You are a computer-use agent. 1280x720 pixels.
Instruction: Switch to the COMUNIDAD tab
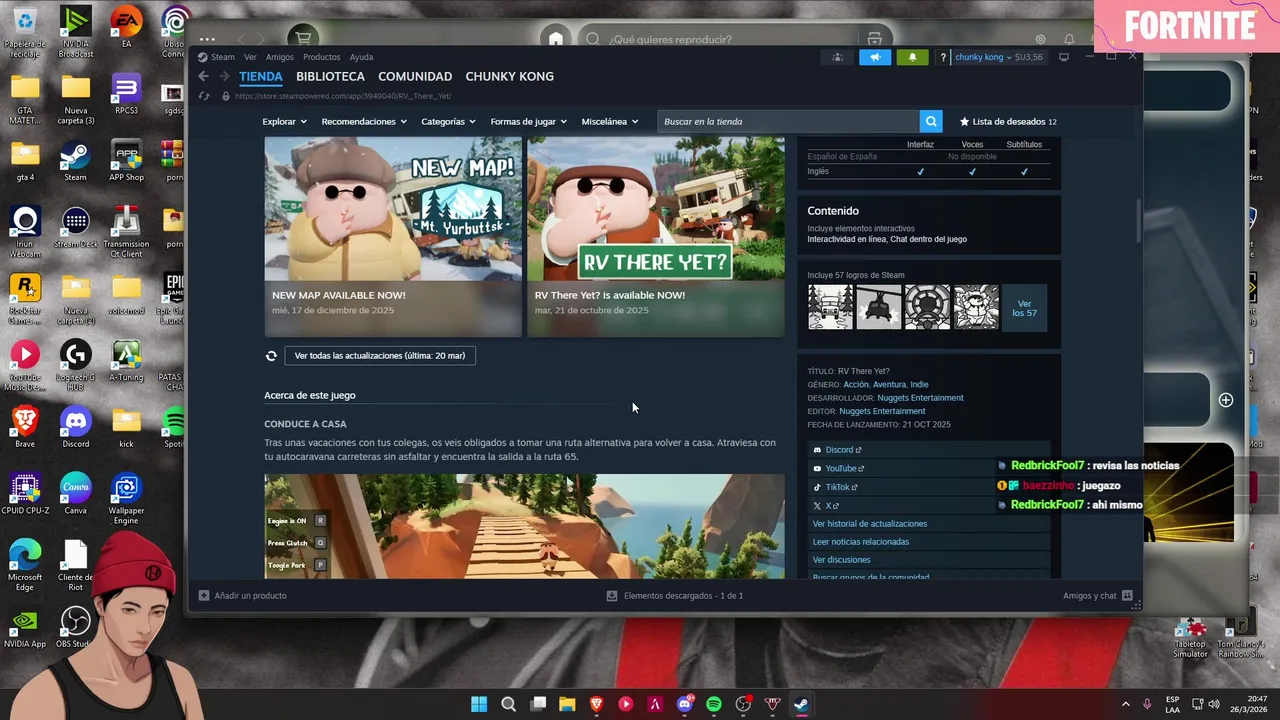[x=415, y=76]
